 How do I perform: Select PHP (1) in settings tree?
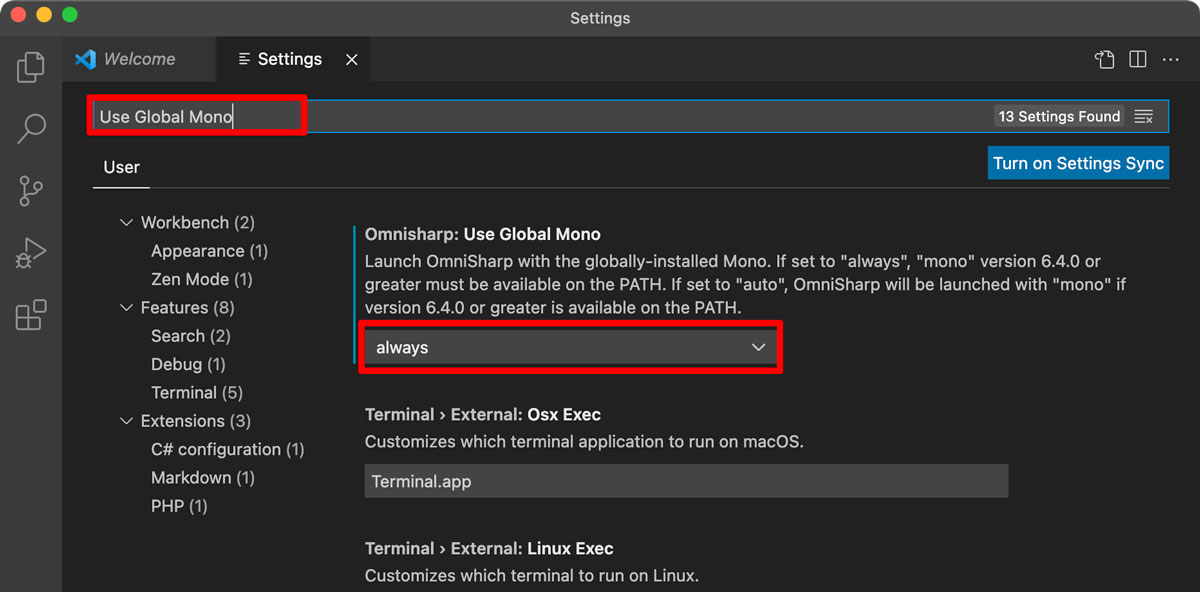179,506
